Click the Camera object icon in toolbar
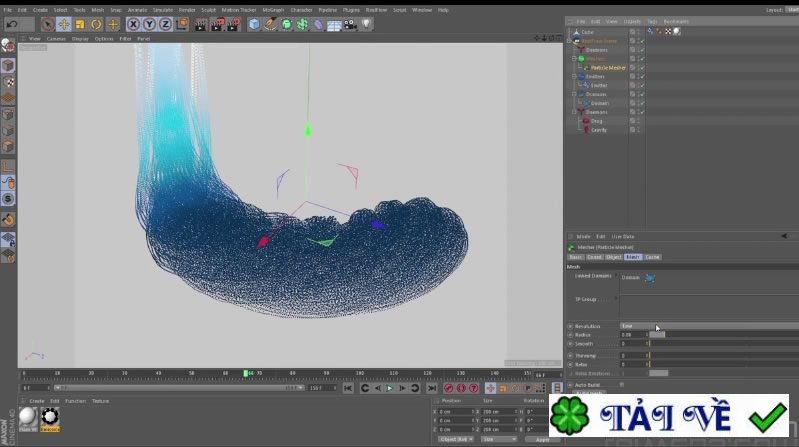The height and width of the screenshot is (447, 799). click(351, 24)
